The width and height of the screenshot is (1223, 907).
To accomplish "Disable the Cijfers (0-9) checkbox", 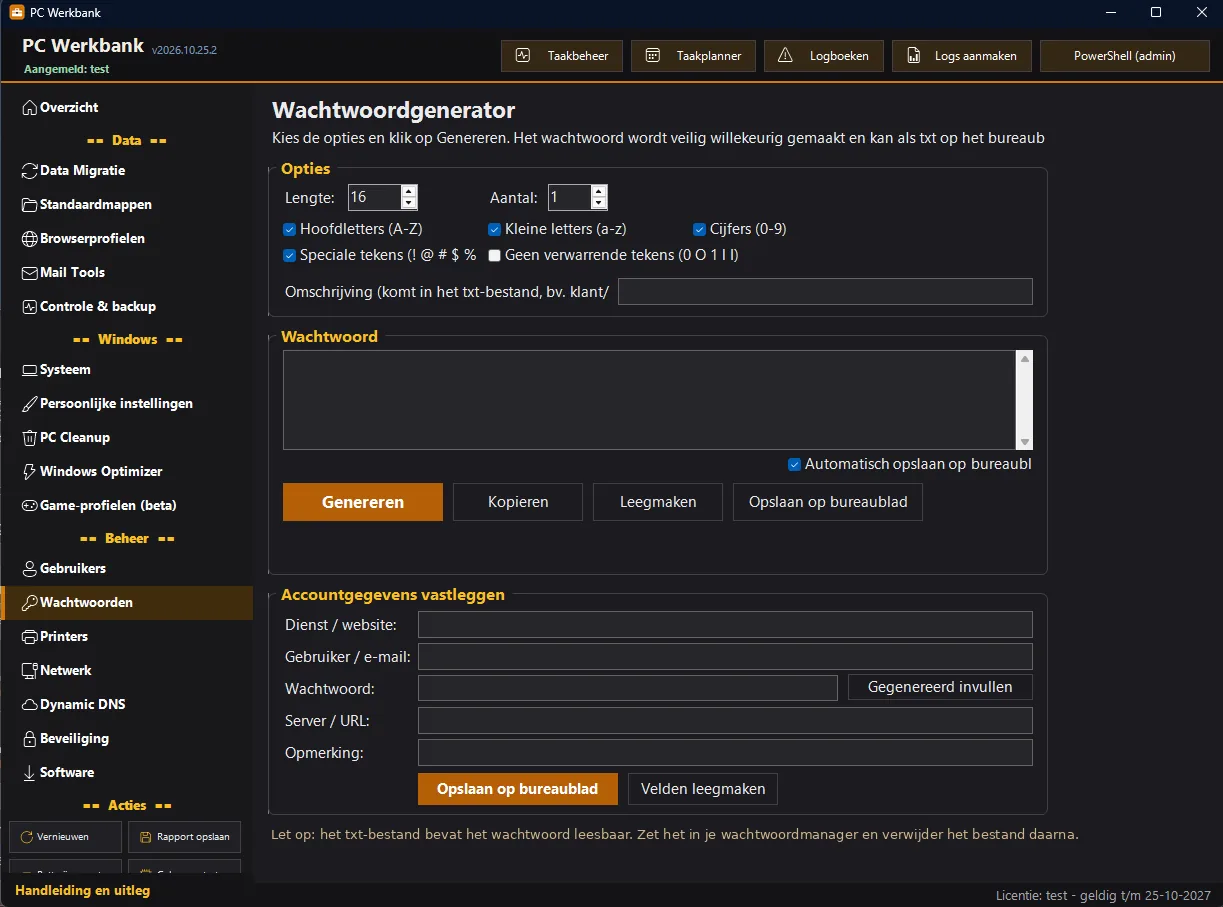I will point(700,229).
